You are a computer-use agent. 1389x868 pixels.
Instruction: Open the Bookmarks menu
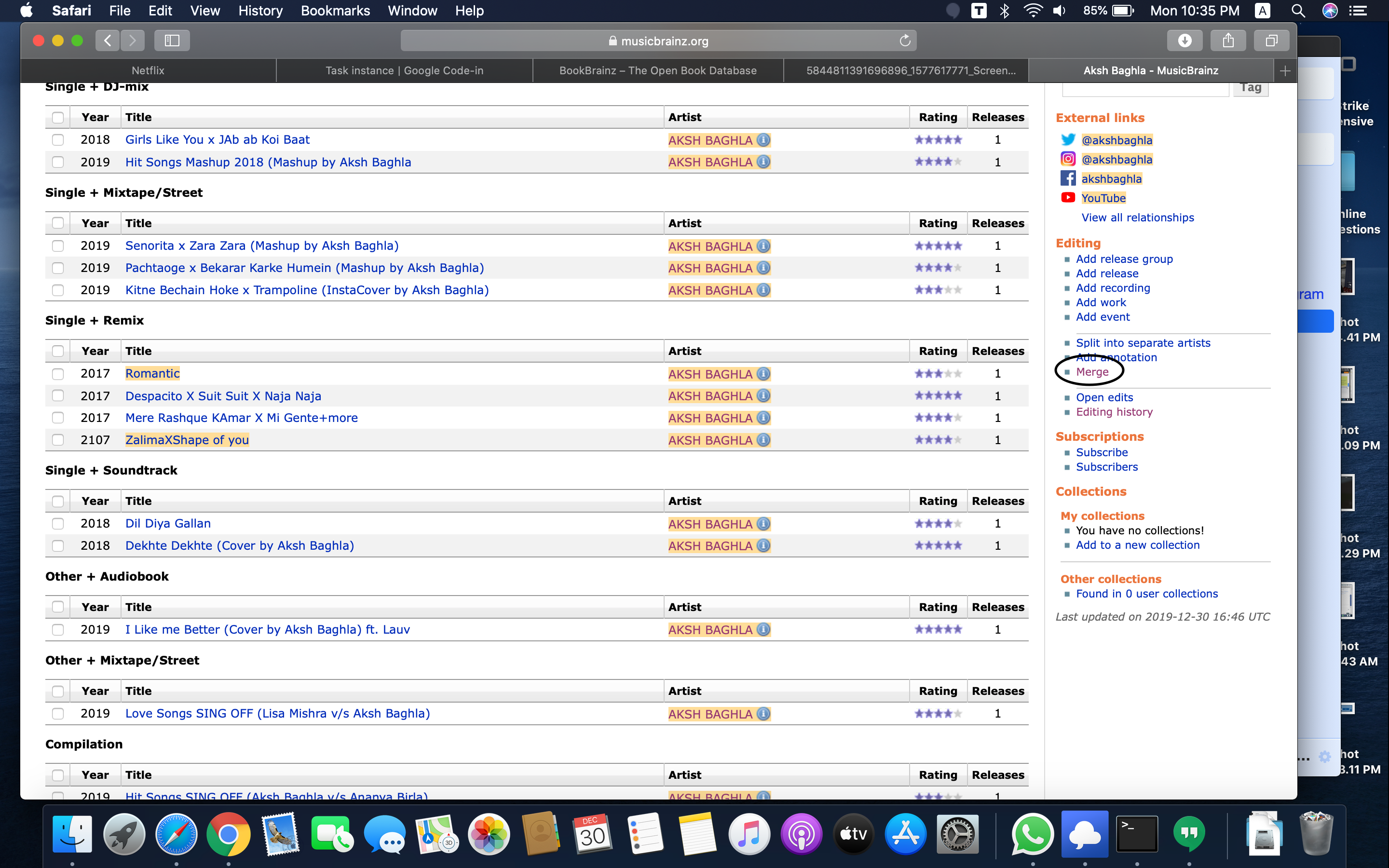[335, 11]
